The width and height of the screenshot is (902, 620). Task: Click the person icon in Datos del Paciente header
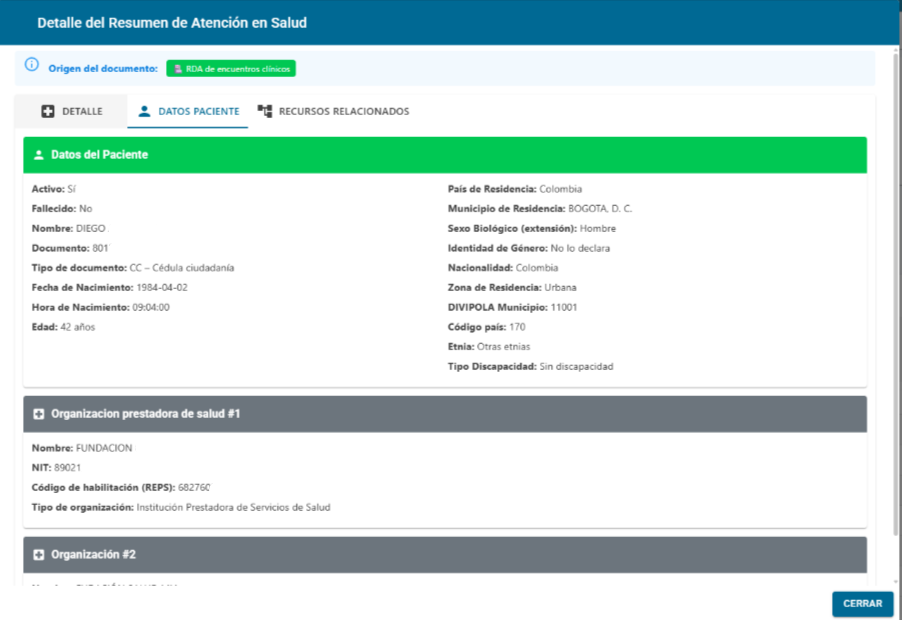(38, 155)
